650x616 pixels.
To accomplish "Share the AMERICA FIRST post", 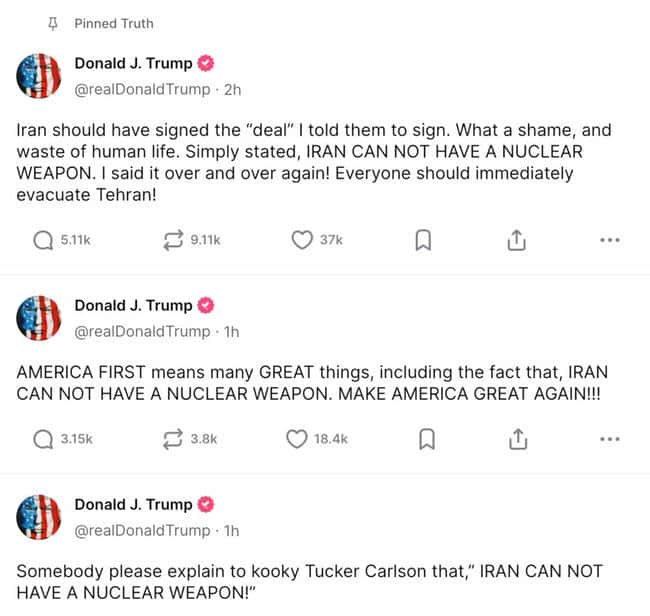I will click(516, 440).
